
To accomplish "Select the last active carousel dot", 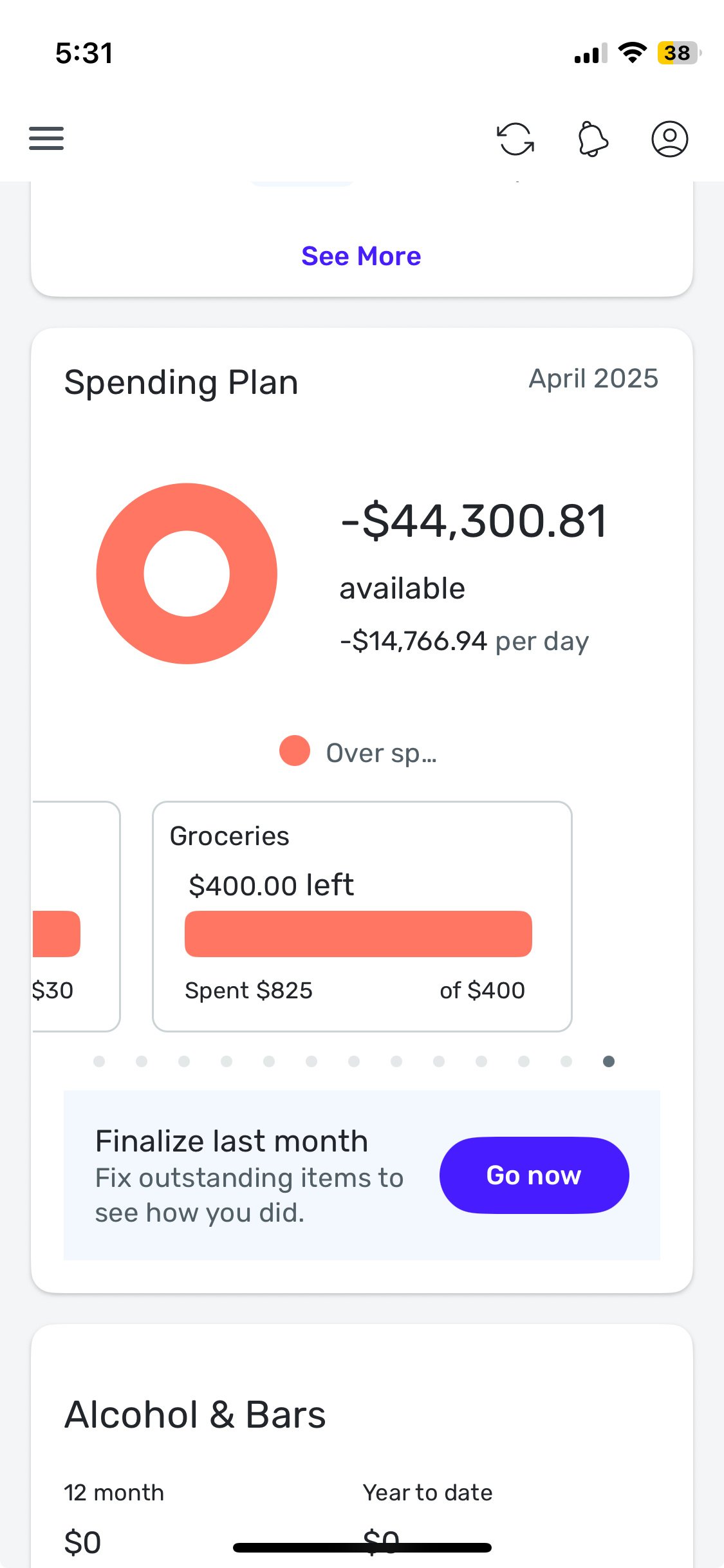I will tap(609, 1061).
